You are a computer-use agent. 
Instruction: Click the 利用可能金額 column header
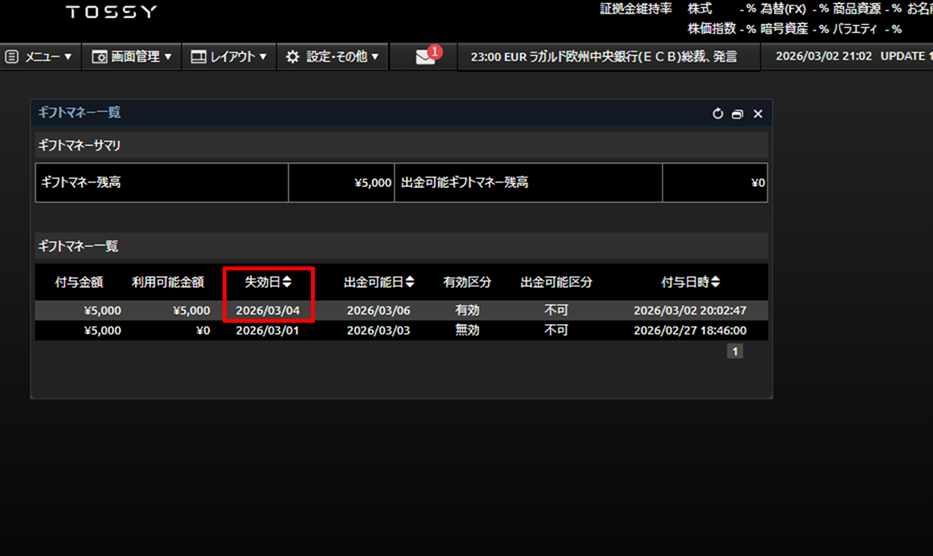(168, 282)
